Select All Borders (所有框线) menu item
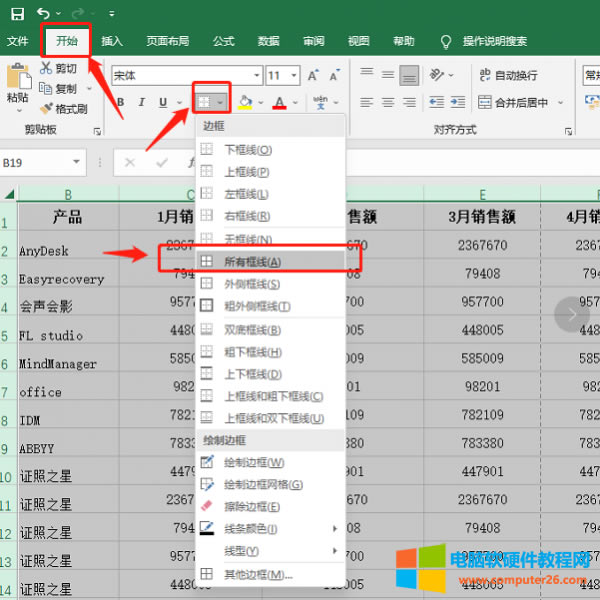 [x=252, y=261]
